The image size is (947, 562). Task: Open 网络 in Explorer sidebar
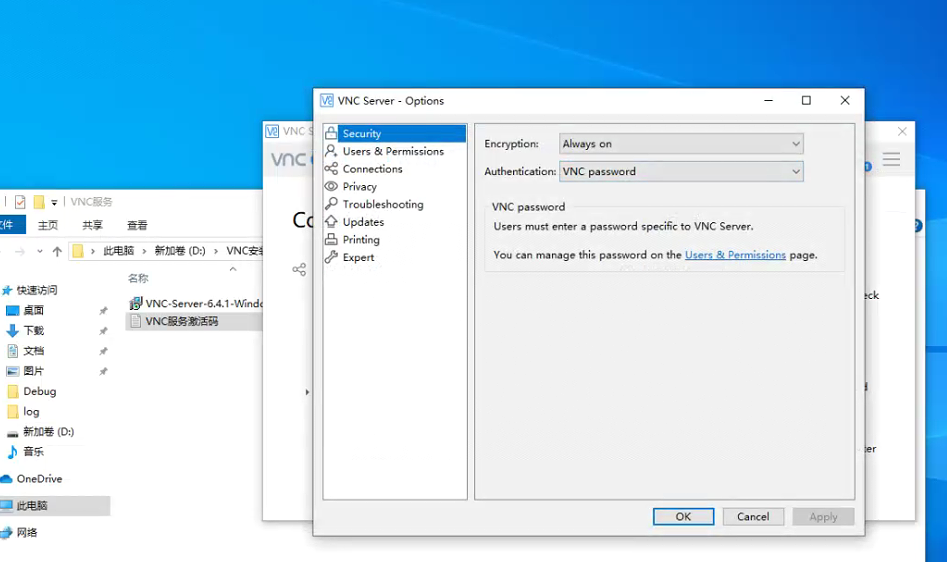[x=27, y=532]
